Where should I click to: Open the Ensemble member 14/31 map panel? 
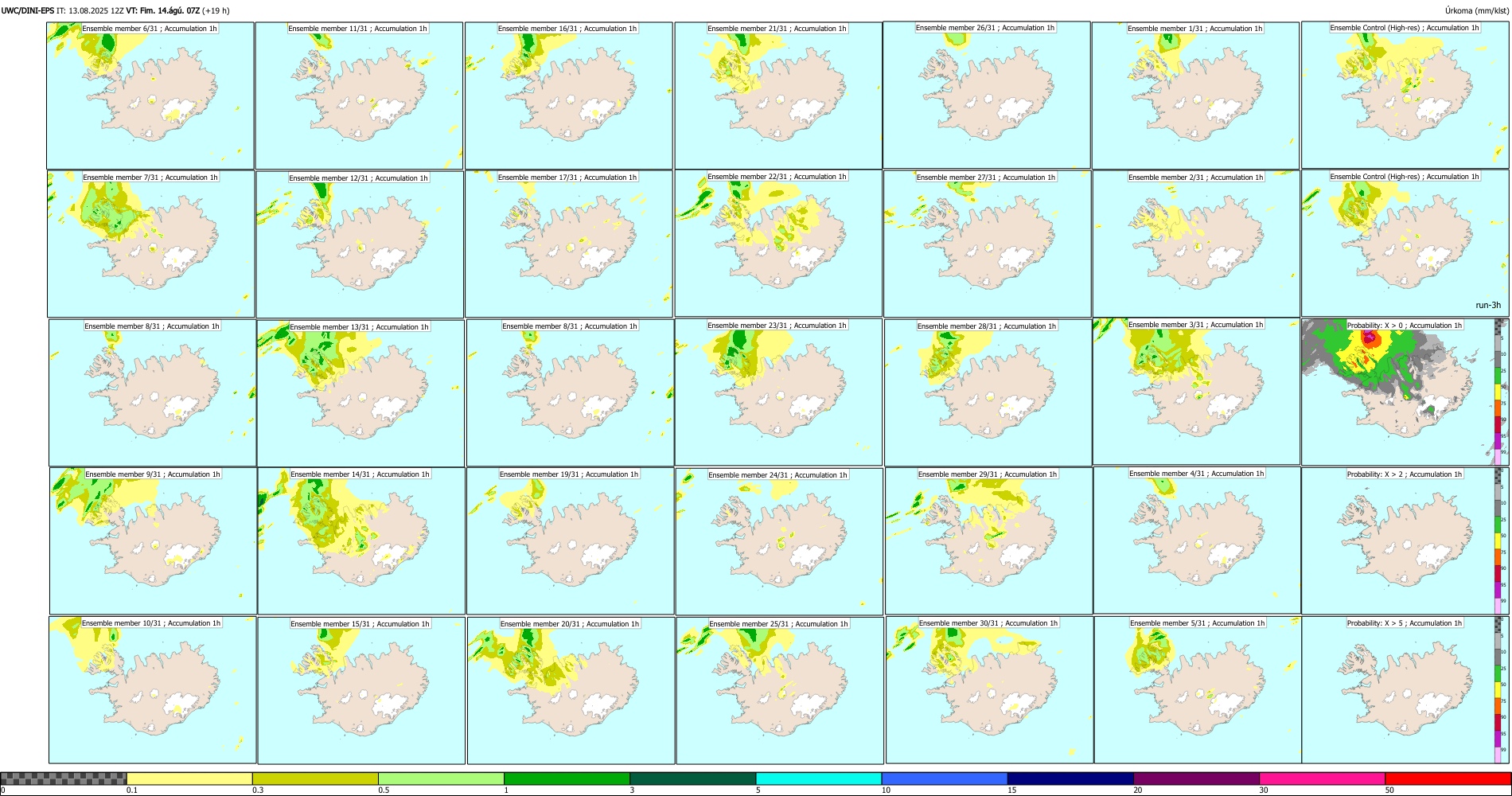361,541
